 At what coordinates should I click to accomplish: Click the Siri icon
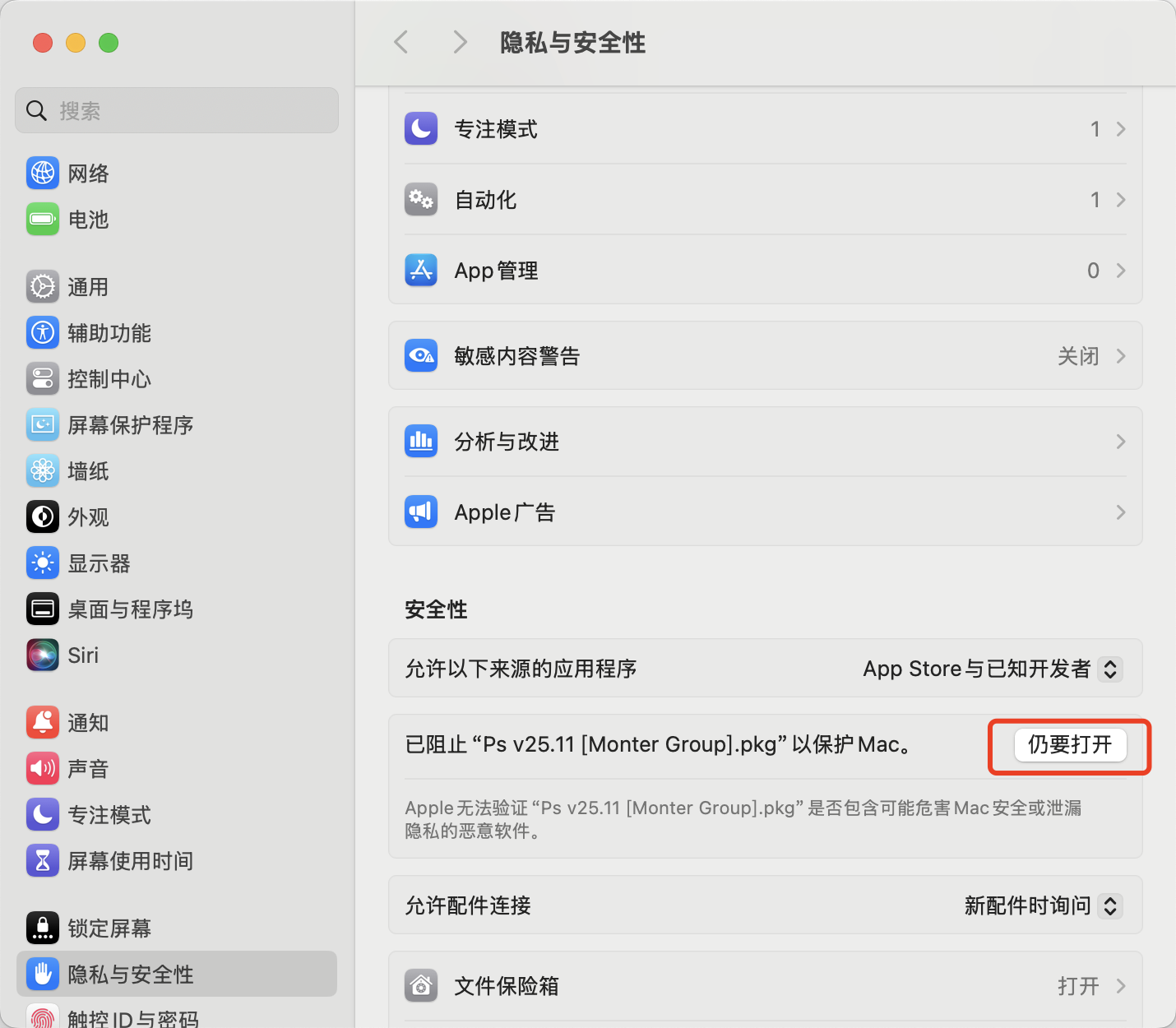(x=43, y=655)
